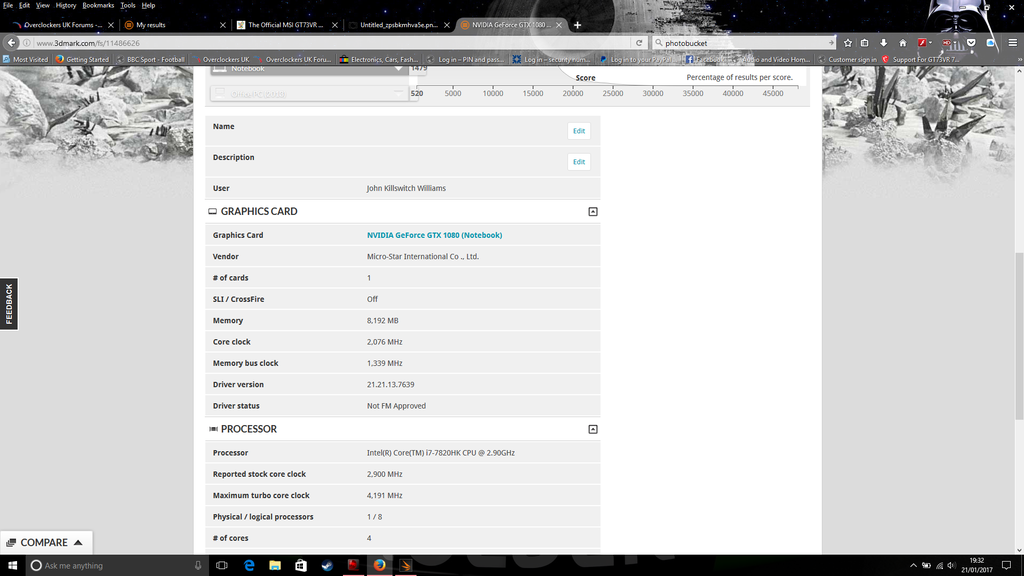Go back with the browser back arrow
1024x576 pixels.
11,42
